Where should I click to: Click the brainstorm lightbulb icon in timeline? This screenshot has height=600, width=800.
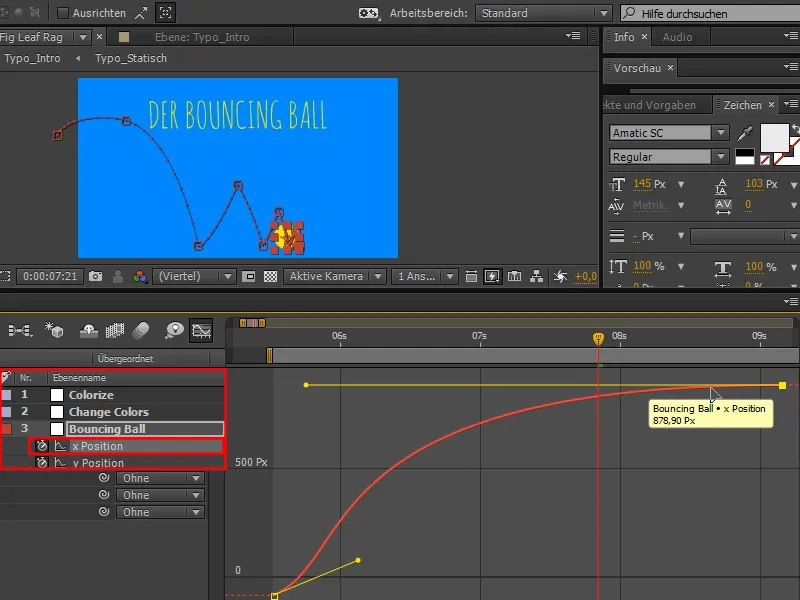point(174,331)
